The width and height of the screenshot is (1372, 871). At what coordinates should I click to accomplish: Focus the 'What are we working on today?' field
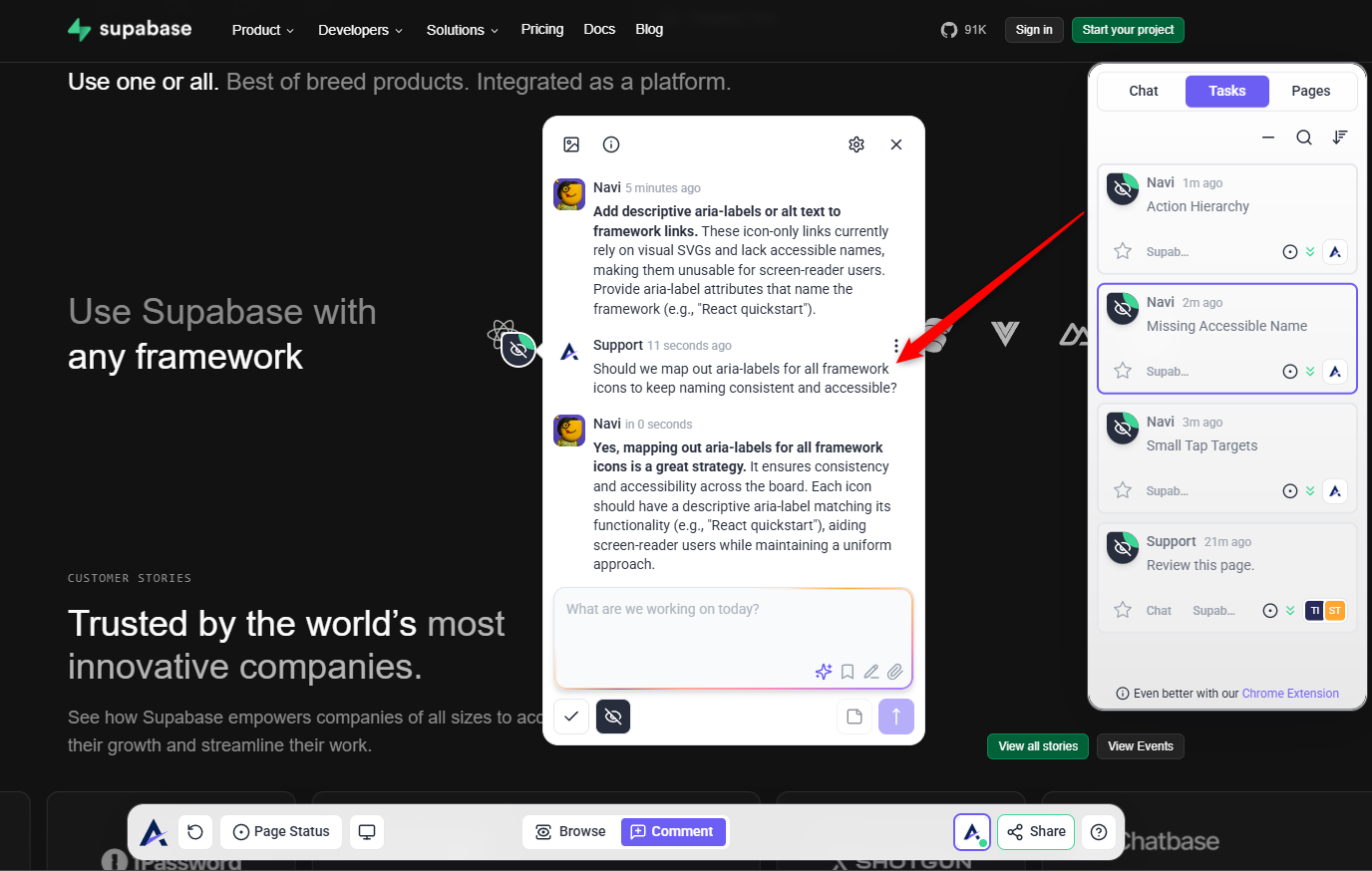pyautogui.click(x=733, y=628)
